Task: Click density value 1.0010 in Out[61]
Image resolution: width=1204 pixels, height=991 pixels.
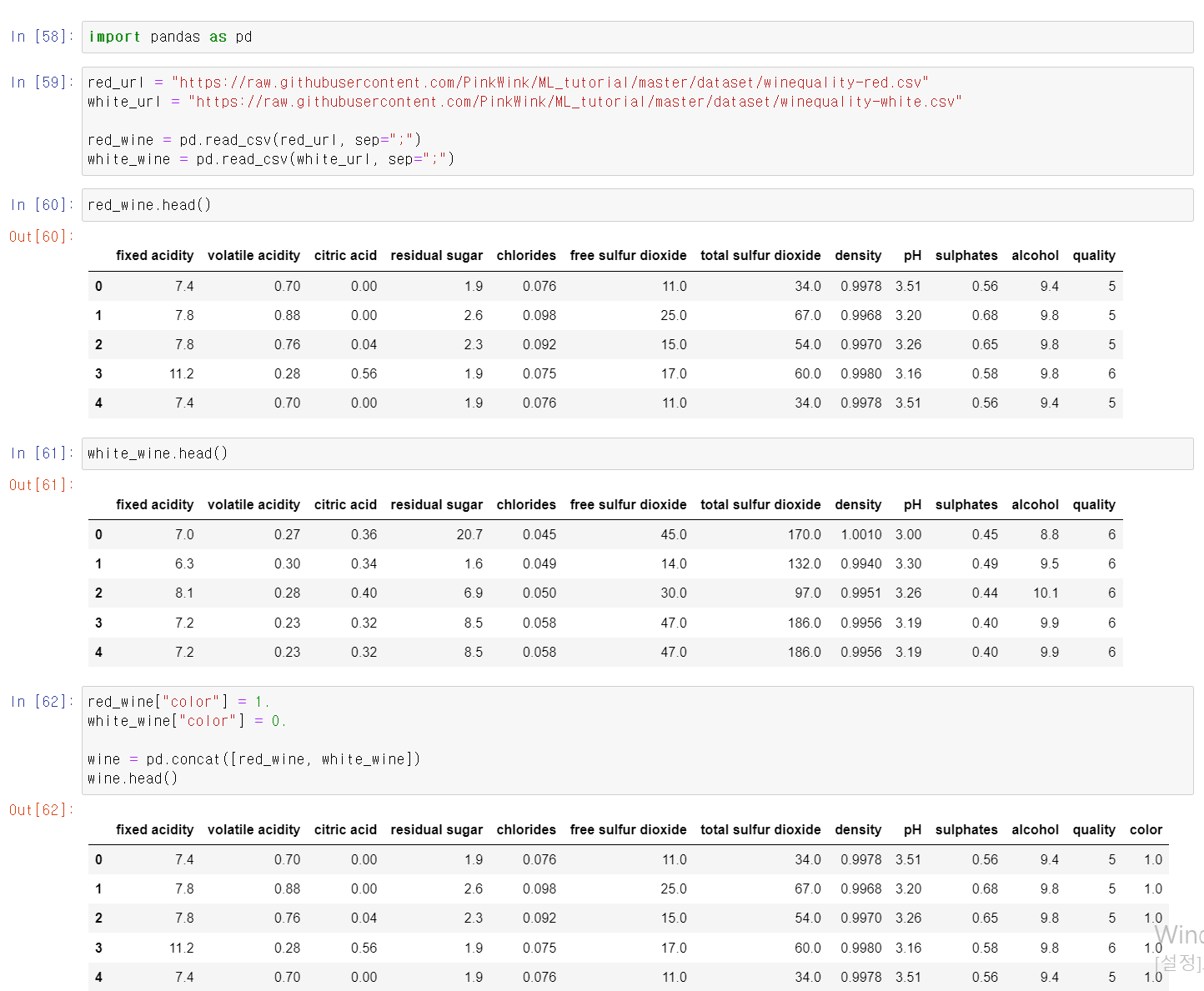Action: (861, 534)
